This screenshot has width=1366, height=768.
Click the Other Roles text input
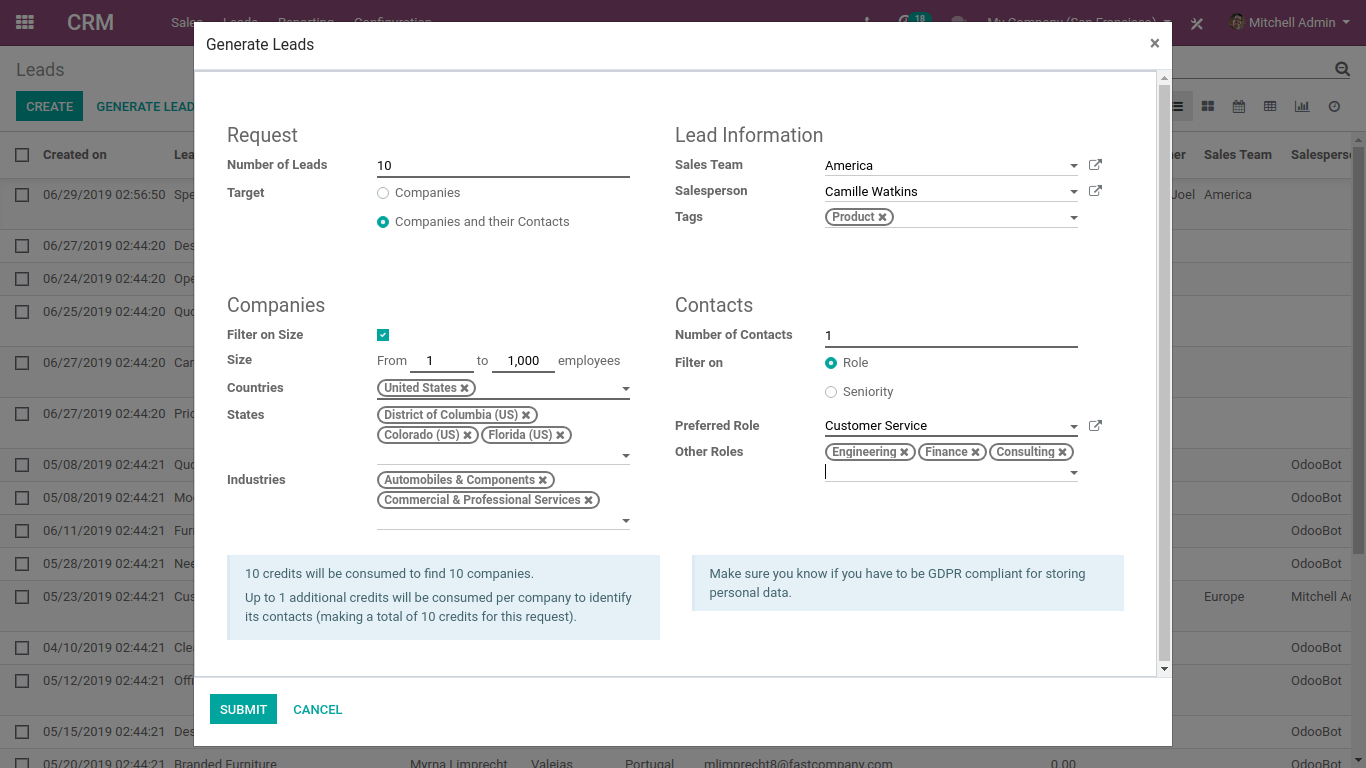(945, 472)
